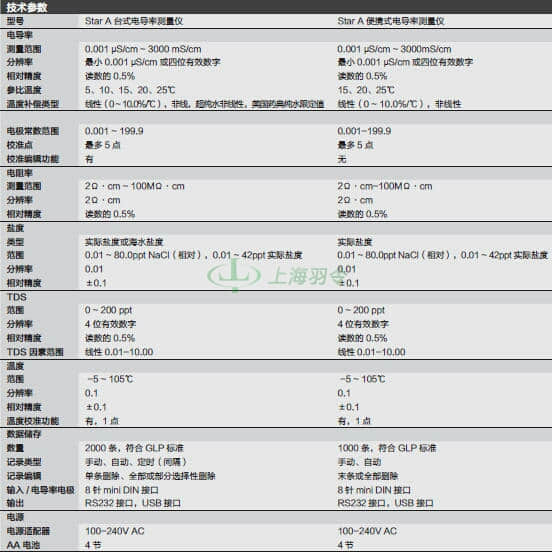Screen dimensions: 552x552
Task: Click the 记录类型 row label
Action: pos(24,462)
